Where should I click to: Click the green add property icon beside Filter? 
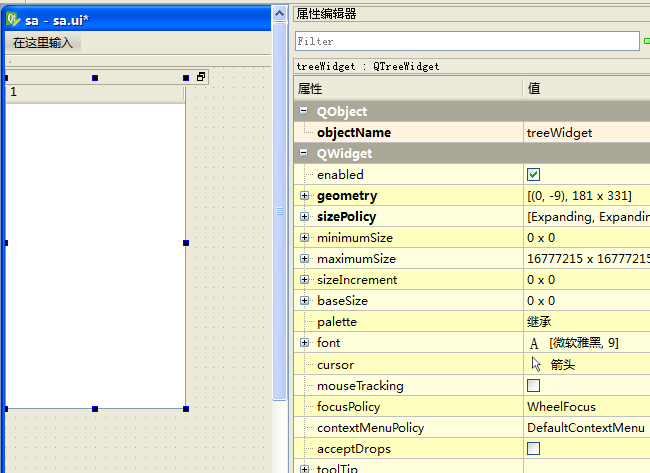pos(646,41)
